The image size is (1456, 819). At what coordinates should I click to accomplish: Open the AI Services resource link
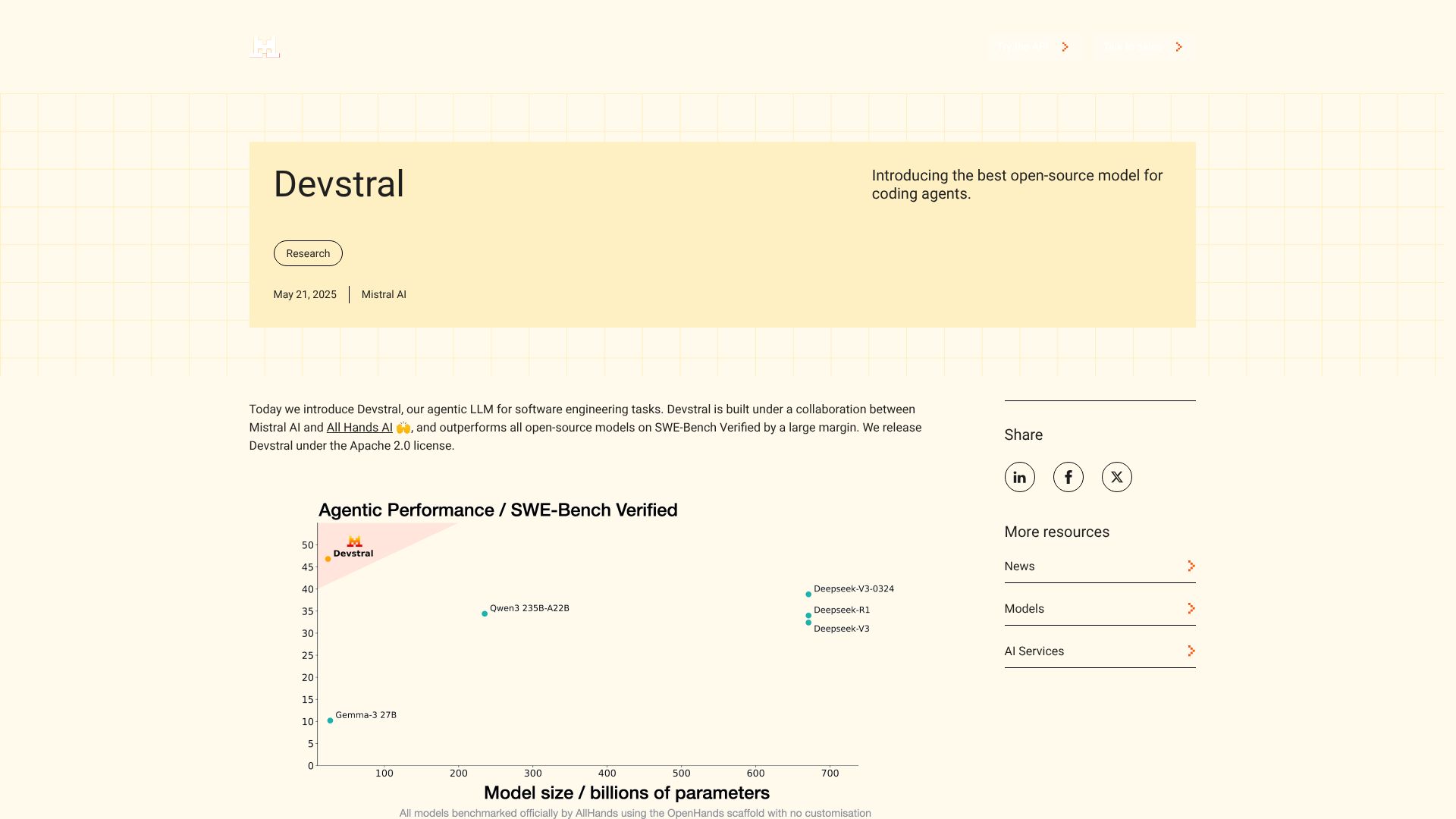tap(1034, 651)
